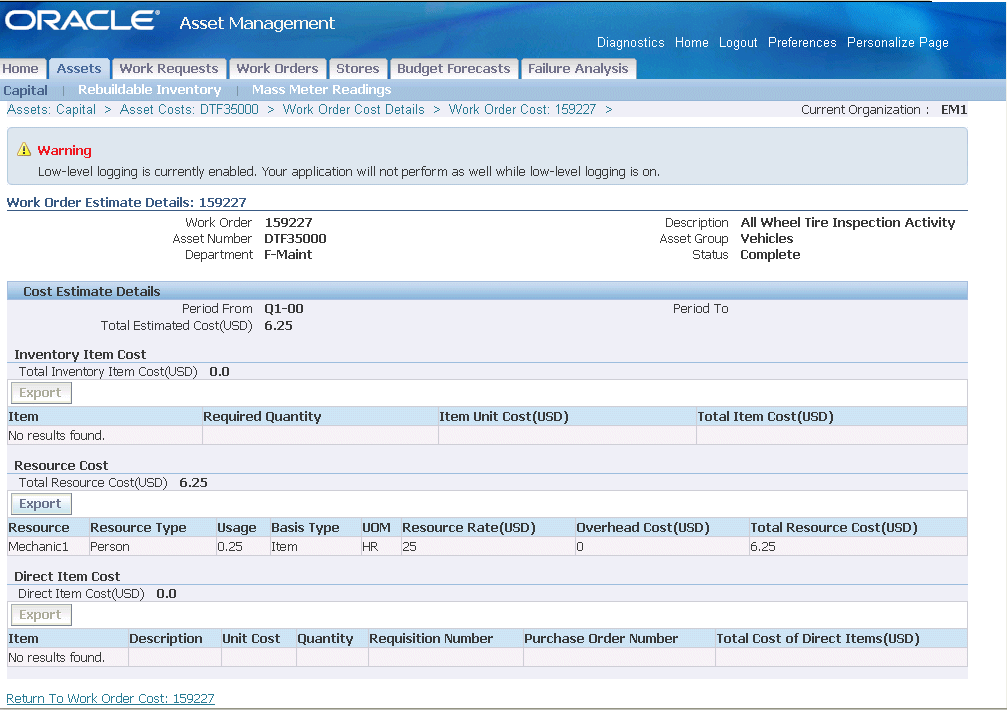Open the Home tab
The width and height of the screenshot is (1007, 710).
21,69
